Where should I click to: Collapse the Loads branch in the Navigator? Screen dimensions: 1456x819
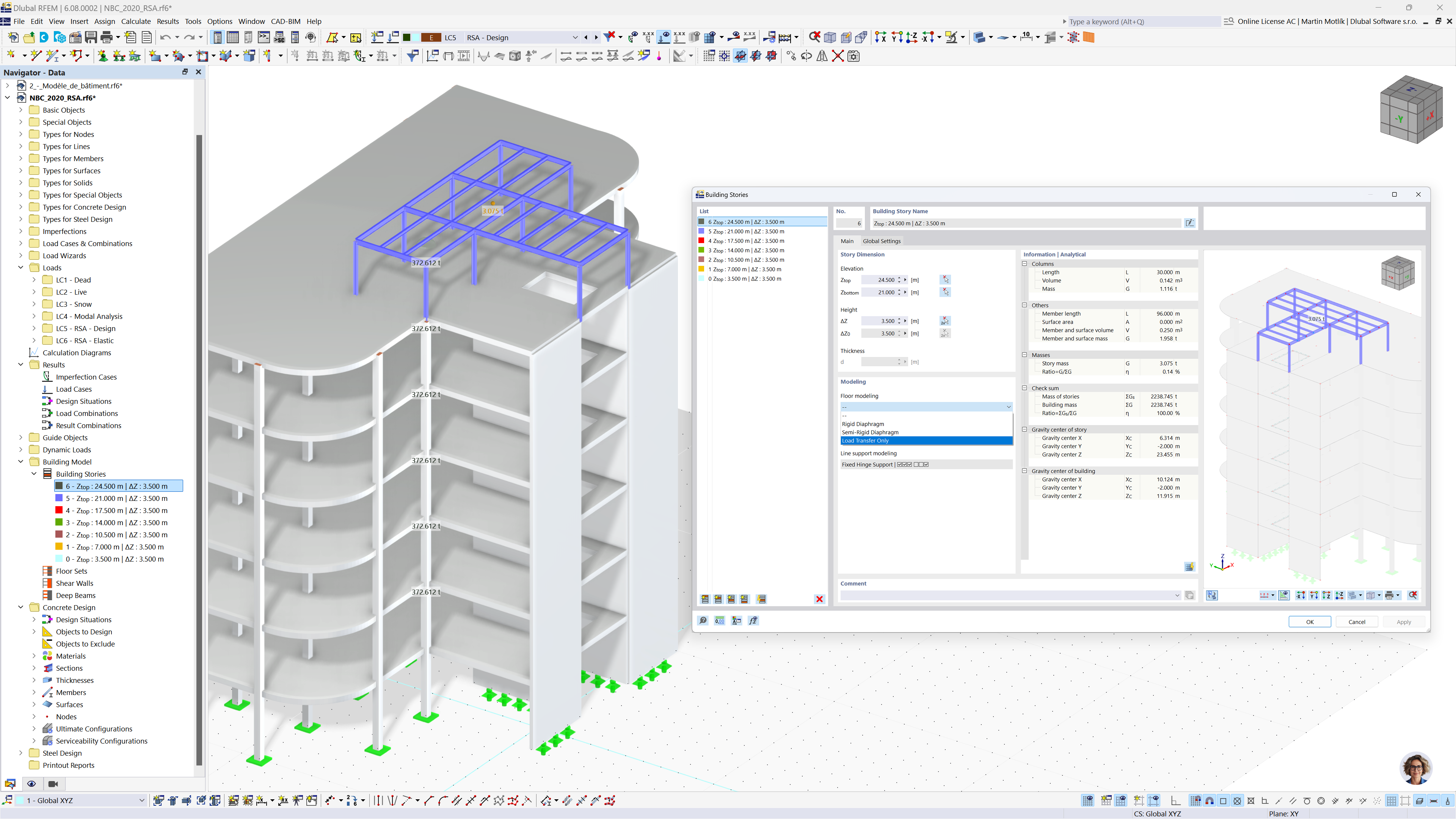coord(21,267)
